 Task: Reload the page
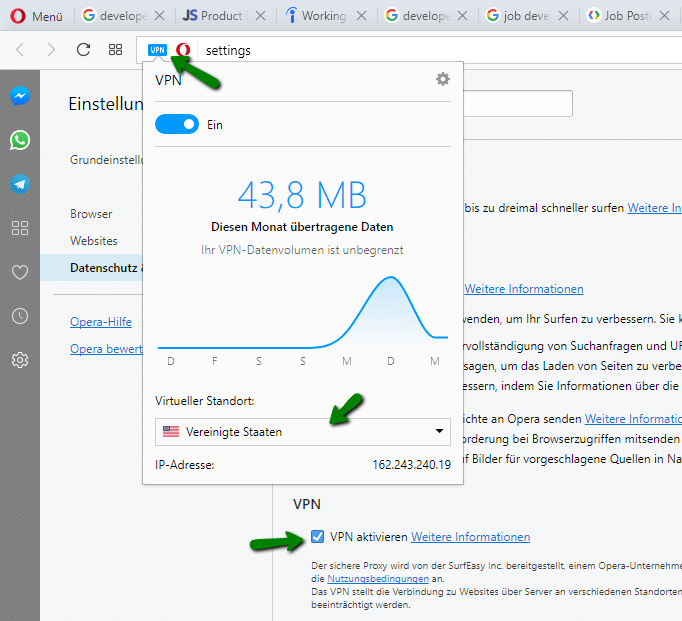83,50
